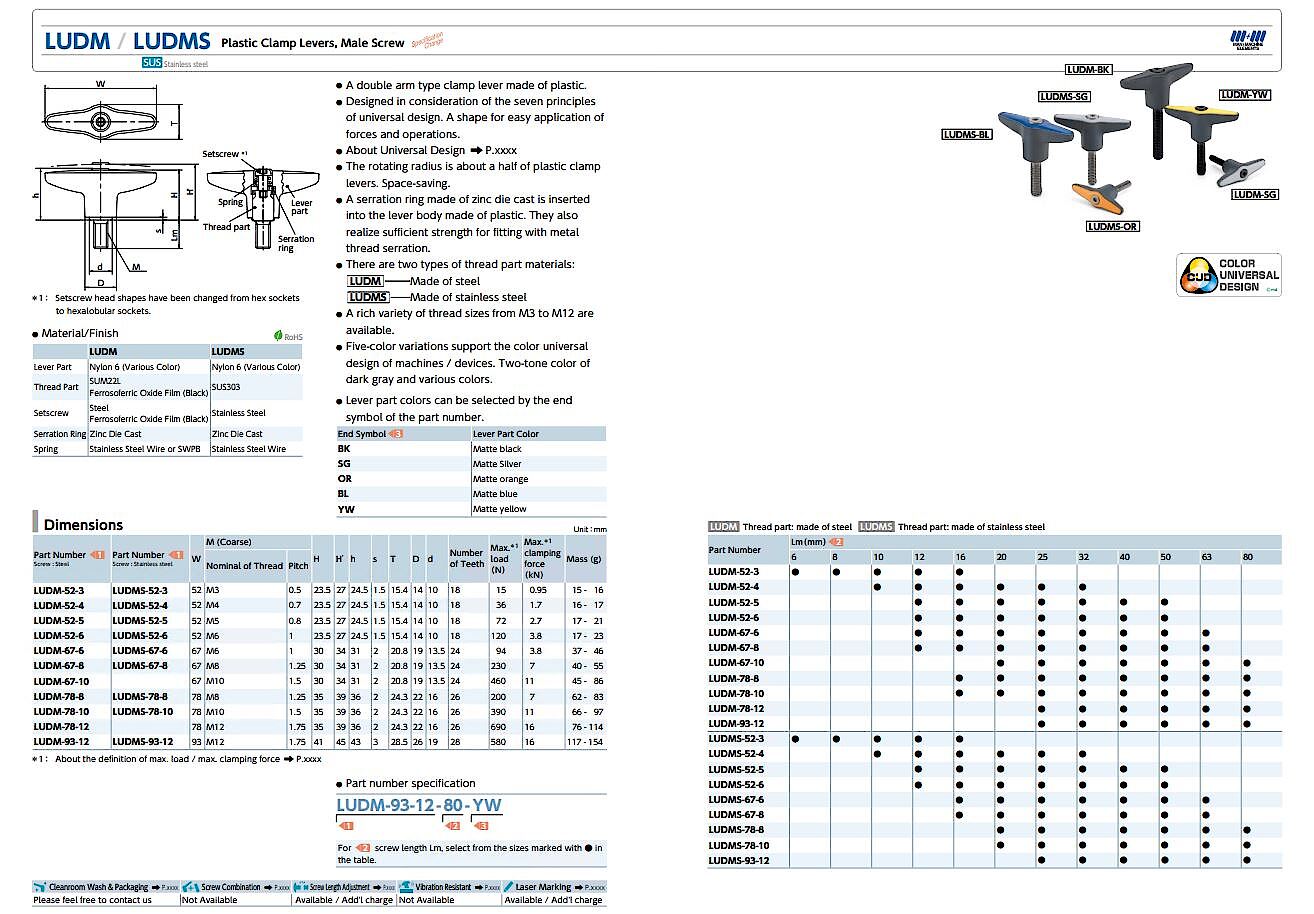Click the manufacturer logo at top right
This screenshot has width=1314, height=914.
pos(1247,40)
